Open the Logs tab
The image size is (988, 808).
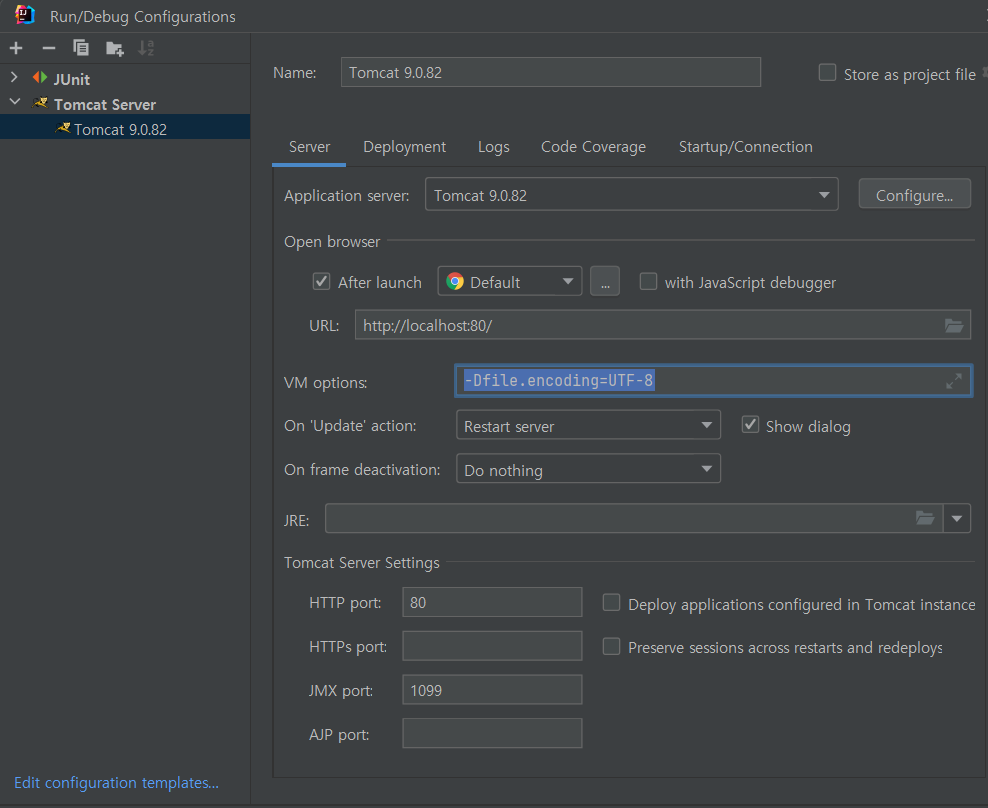(493, 147)
